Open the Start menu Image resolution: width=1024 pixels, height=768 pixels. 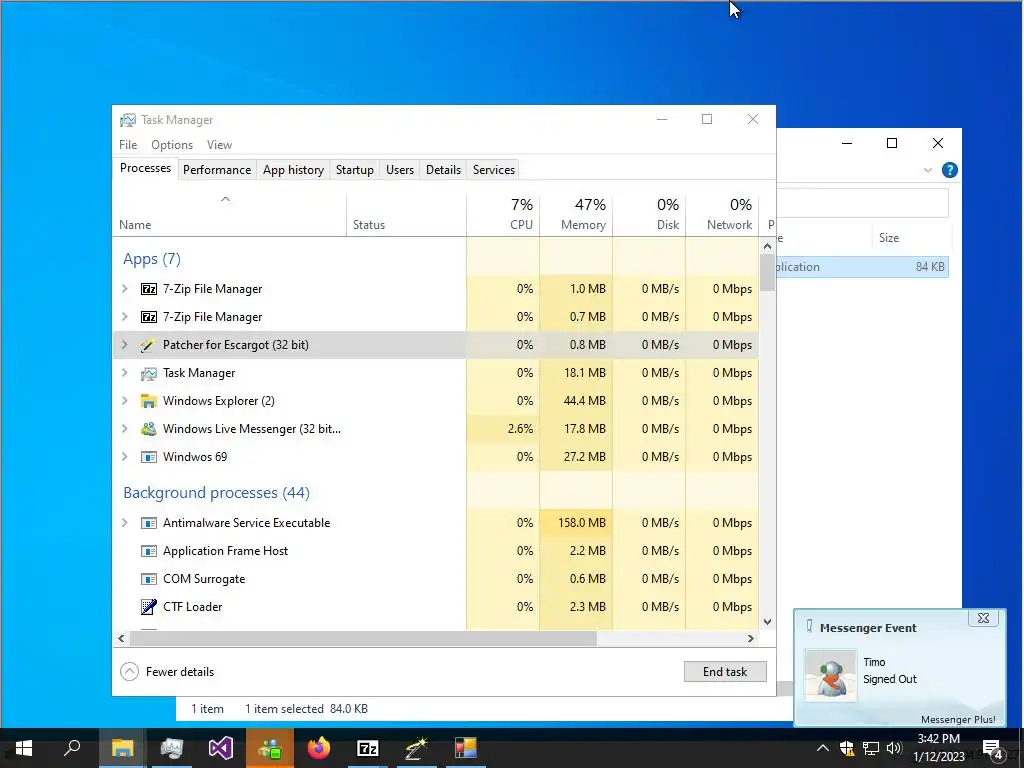coord(24,748)
